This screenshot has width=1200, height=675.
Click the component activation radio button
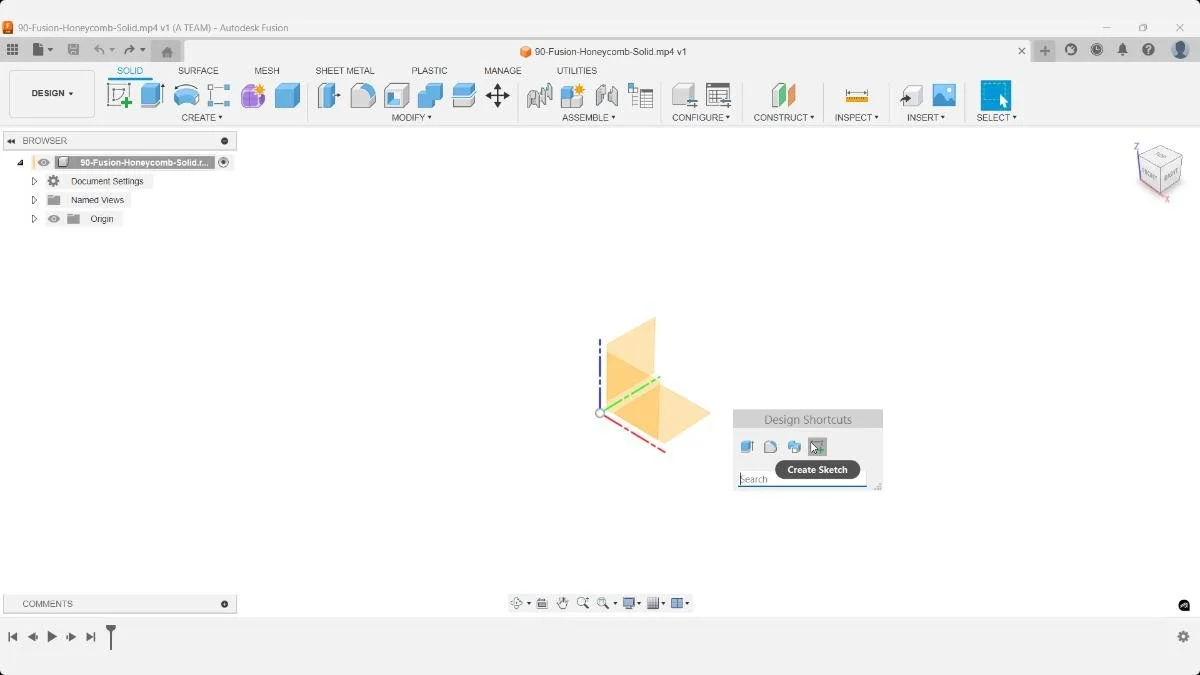(x=223, y=161)
